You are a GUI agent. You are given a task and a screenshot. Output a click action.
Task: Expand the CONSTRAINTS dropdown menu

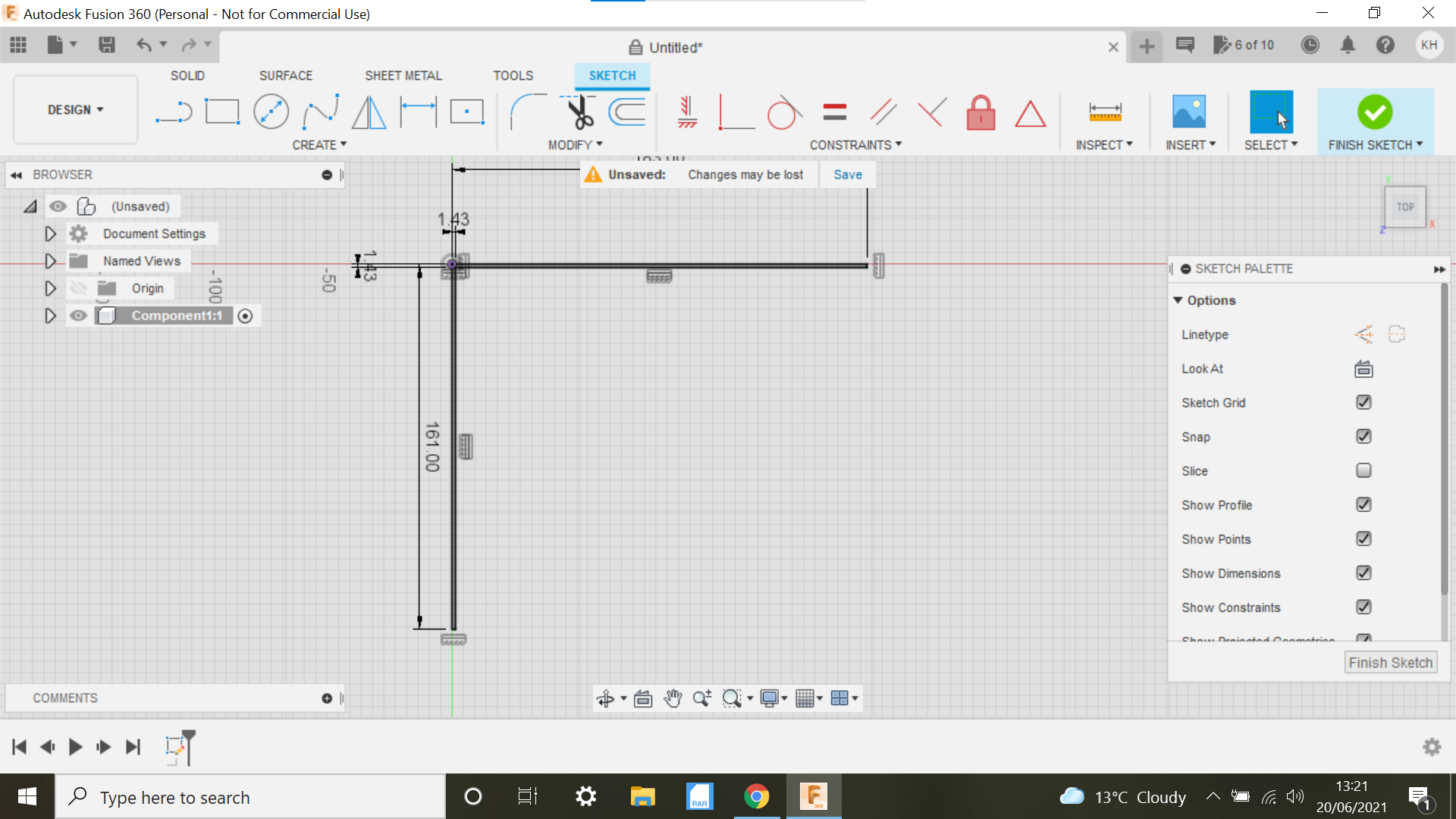click(855, 144)
